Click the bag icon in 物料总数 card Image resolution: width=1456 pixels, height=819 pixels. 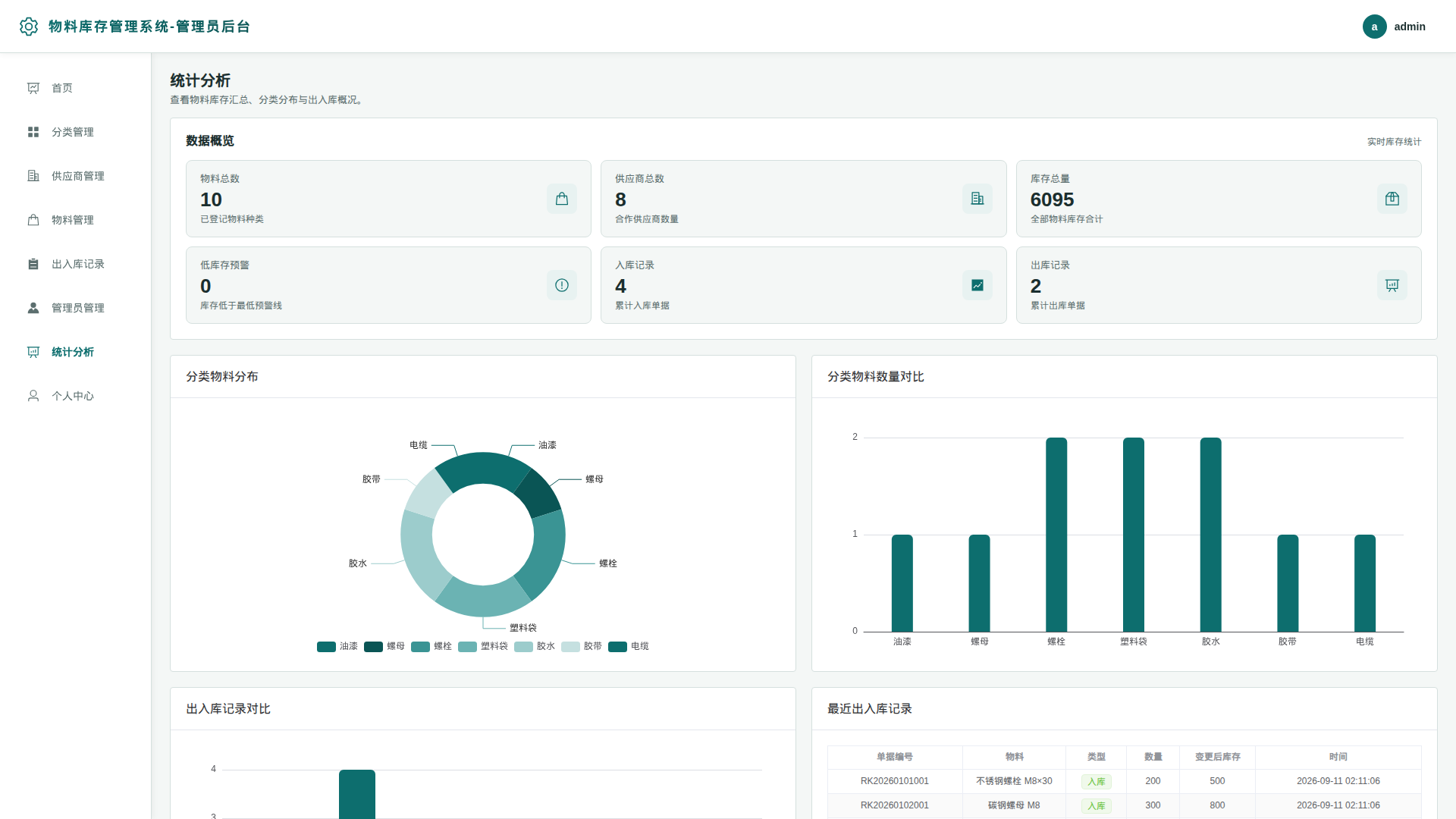(562, 199)
